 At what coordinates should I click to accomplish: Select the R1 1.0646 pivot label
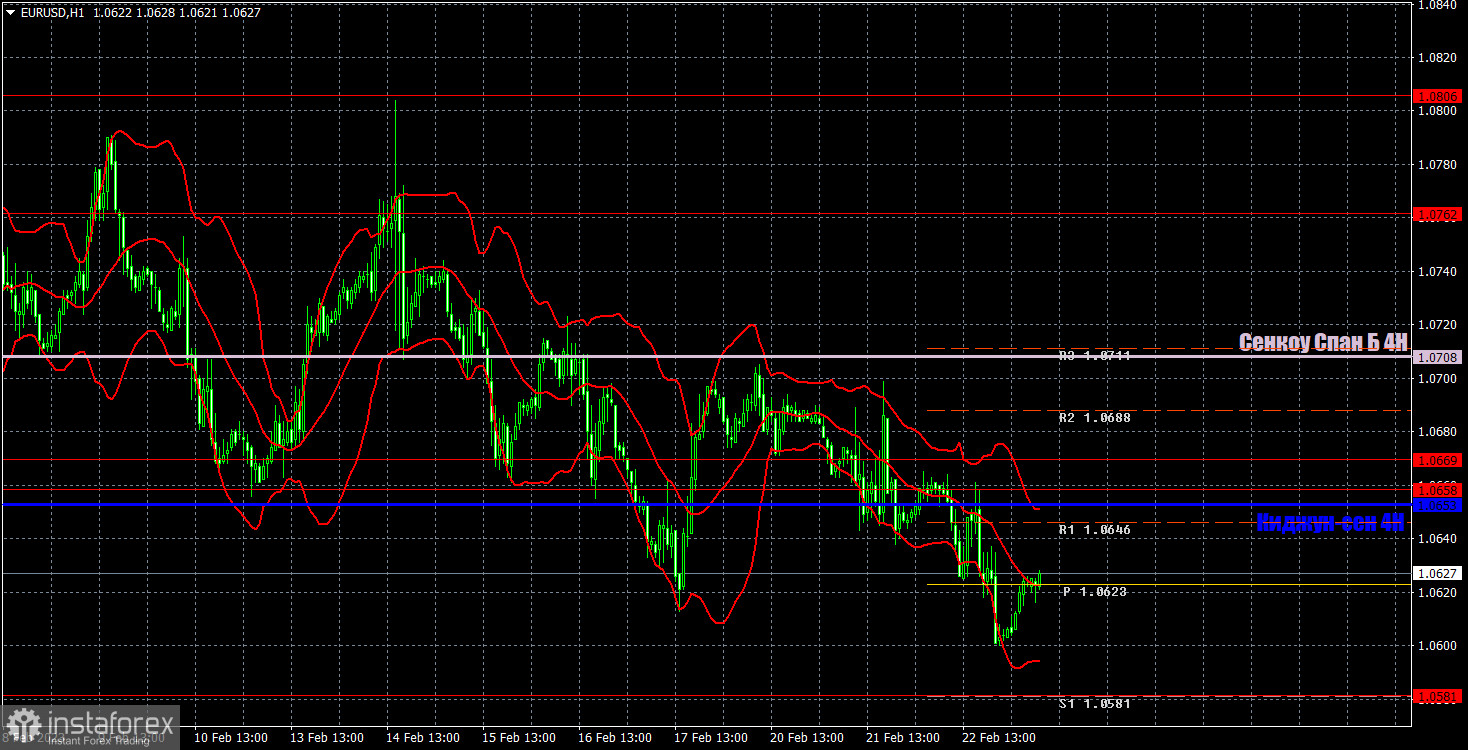point(1095,530)
